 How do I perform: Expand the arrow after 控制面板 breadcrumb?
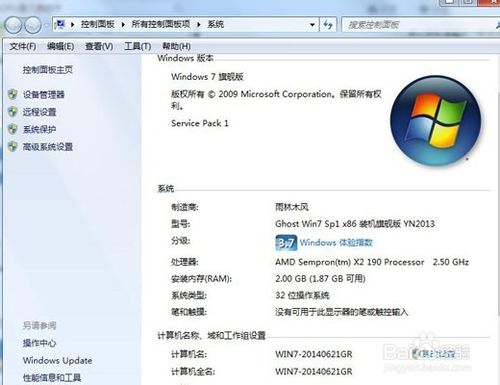pos(123,24)
